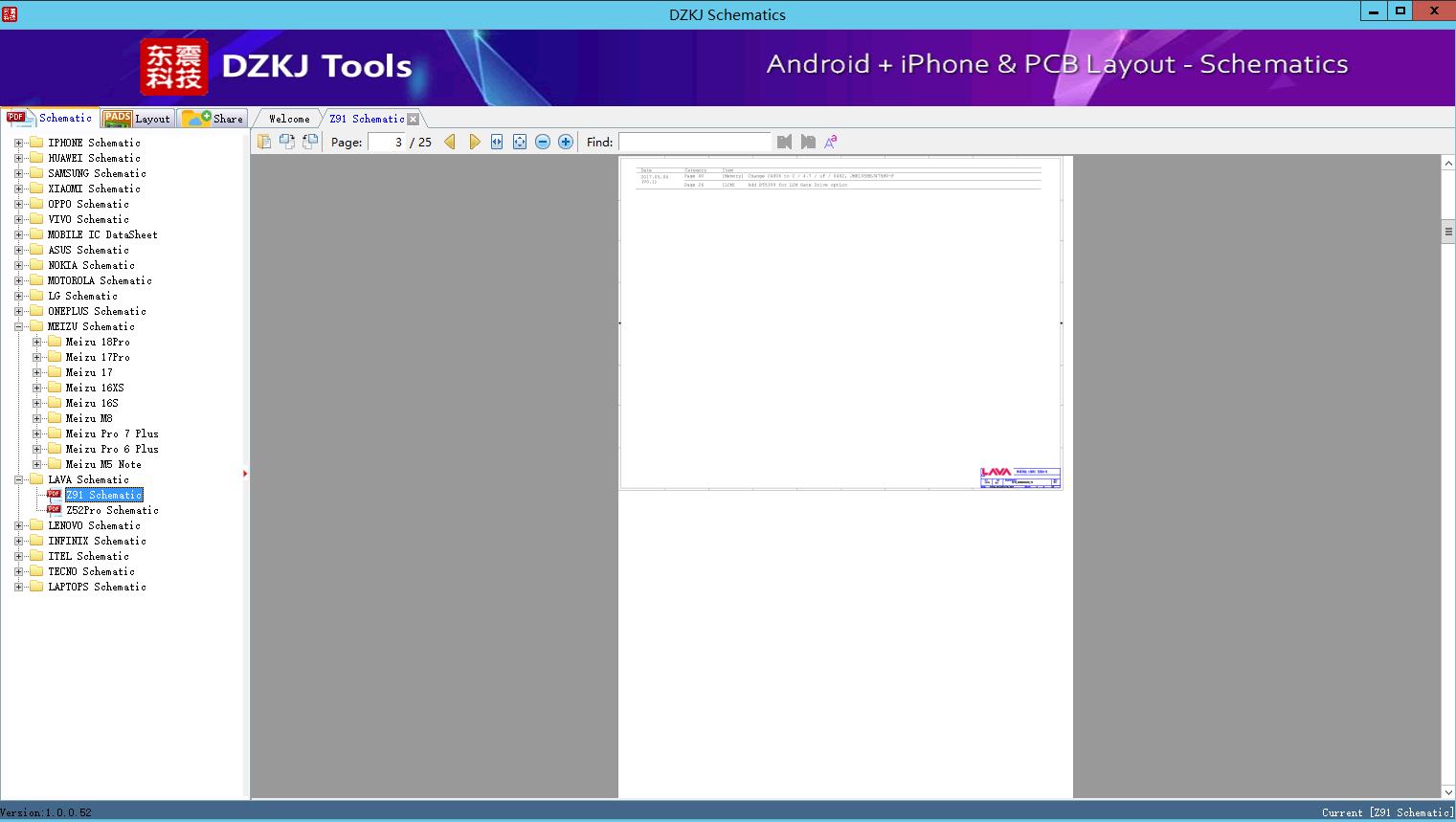Viewport: 1456px width, 822px height.
Task: Select LG Schematic tree item
Action: pyautogui.click(x=82, y=296)
